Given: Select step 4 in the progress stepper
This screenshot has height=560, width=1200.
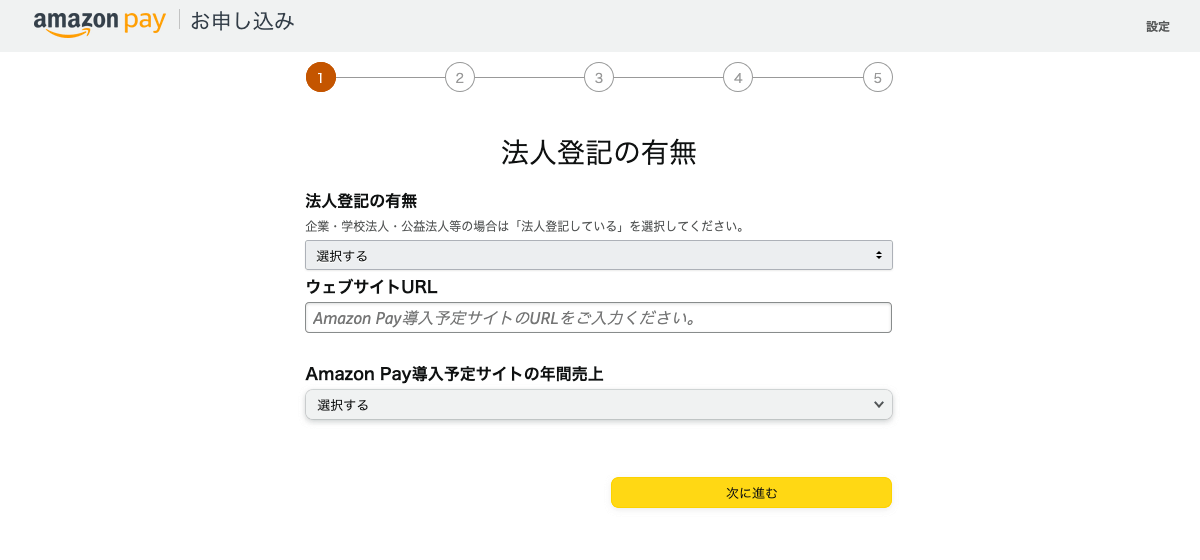Looking at the screenshot, I should point(738,77).
